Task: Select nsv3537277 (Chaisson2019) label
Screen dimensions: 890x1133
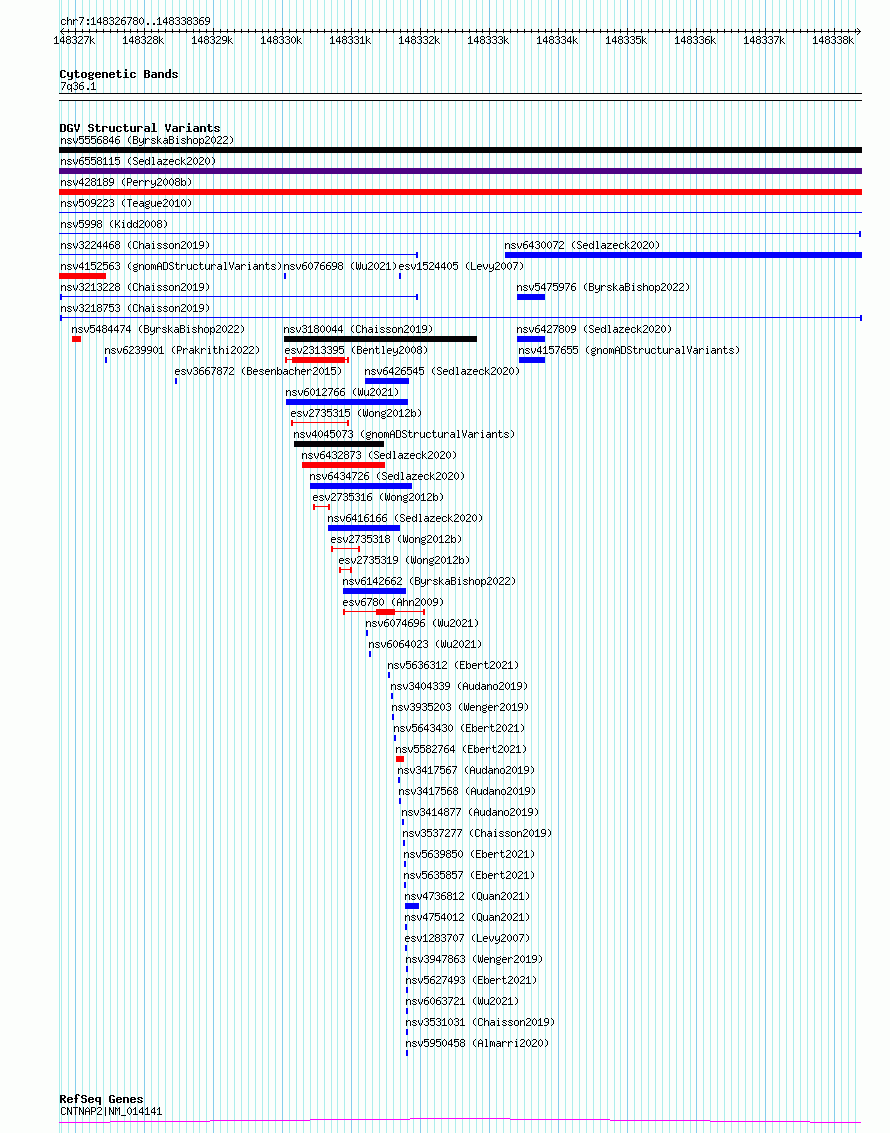Action: 477,832
